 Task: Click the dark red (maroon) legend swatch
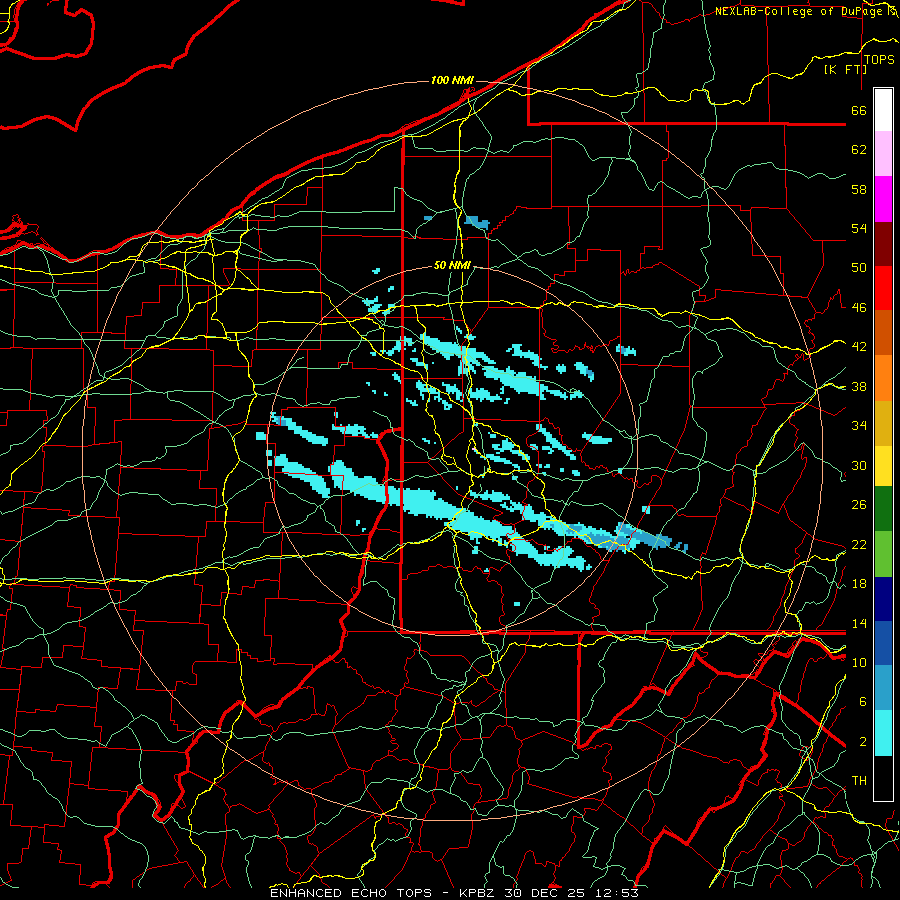(883, 244)
